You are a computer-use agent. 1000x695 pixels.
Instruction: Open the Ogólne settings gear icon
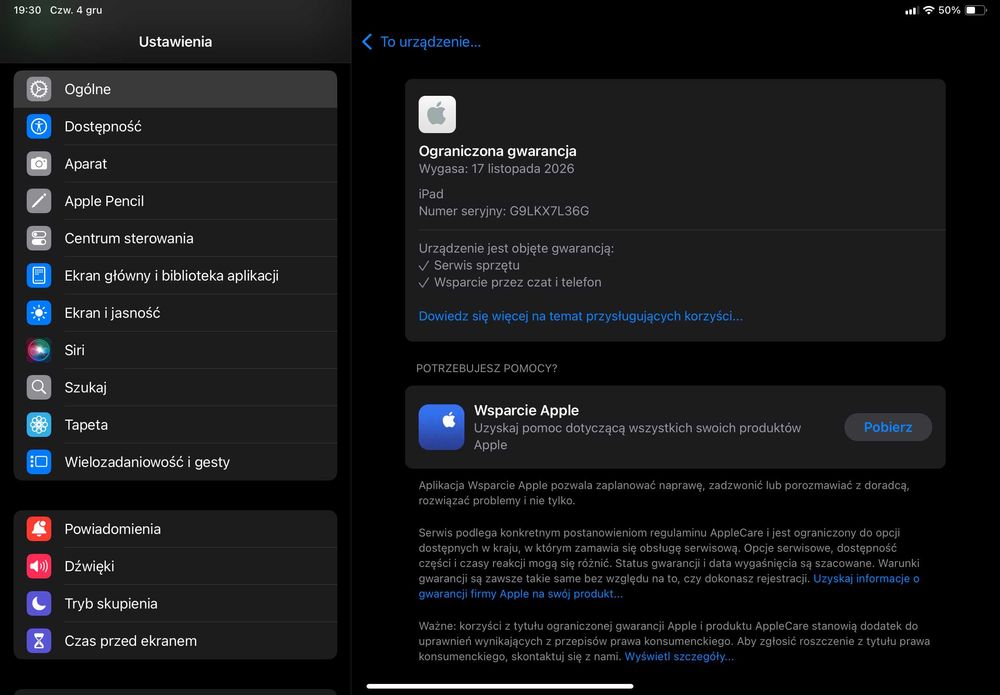pos(39,89)
